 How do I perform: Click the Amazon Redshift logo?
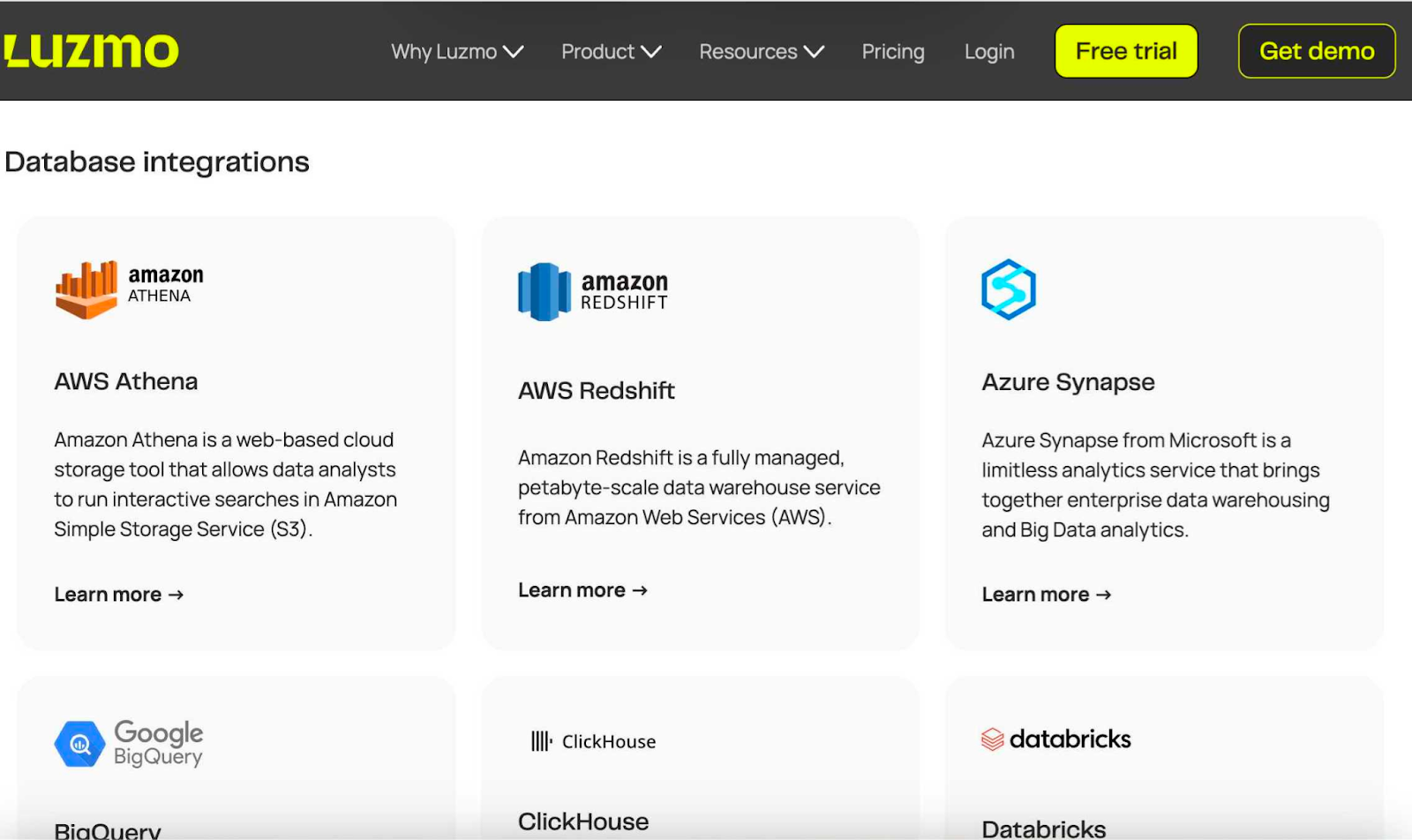(592, 291)
